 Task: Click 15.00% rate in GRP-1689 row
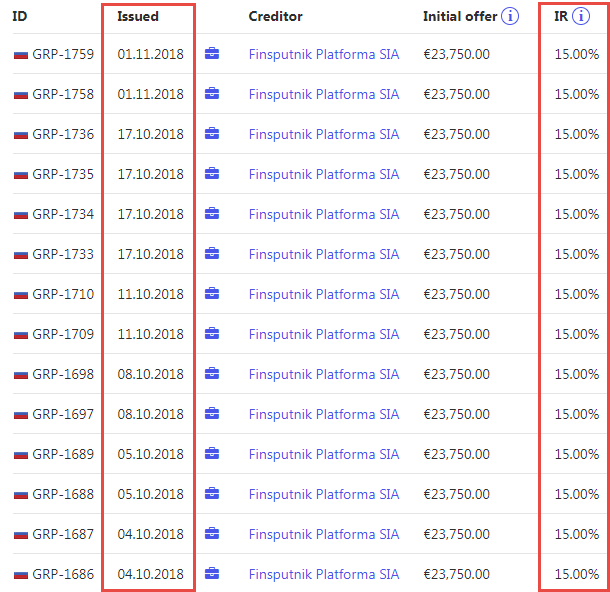coord(577,454)
